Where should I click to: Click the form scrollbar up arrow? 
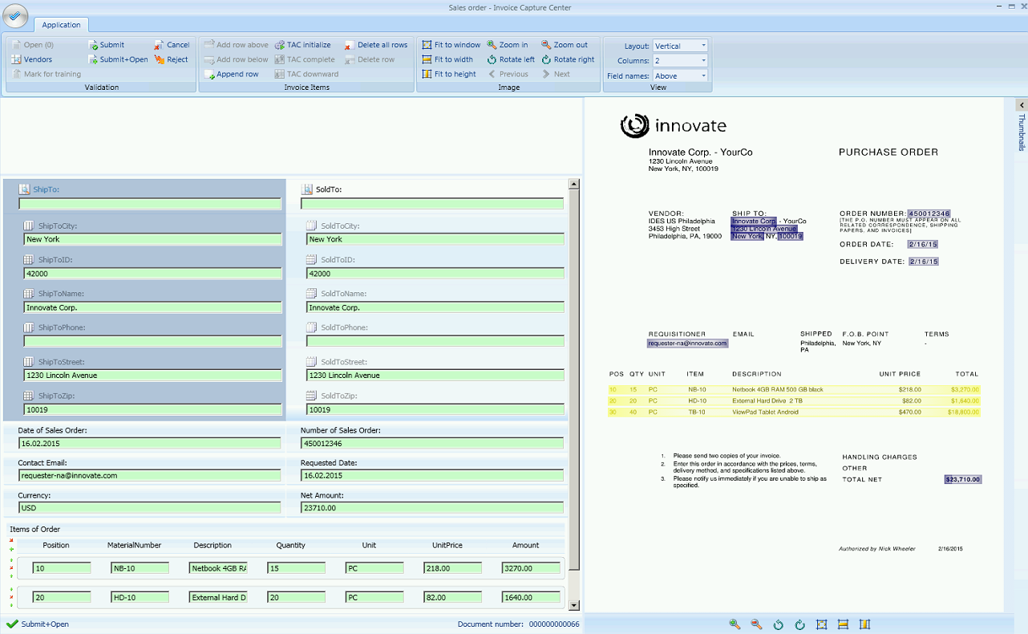coord(574,184)
